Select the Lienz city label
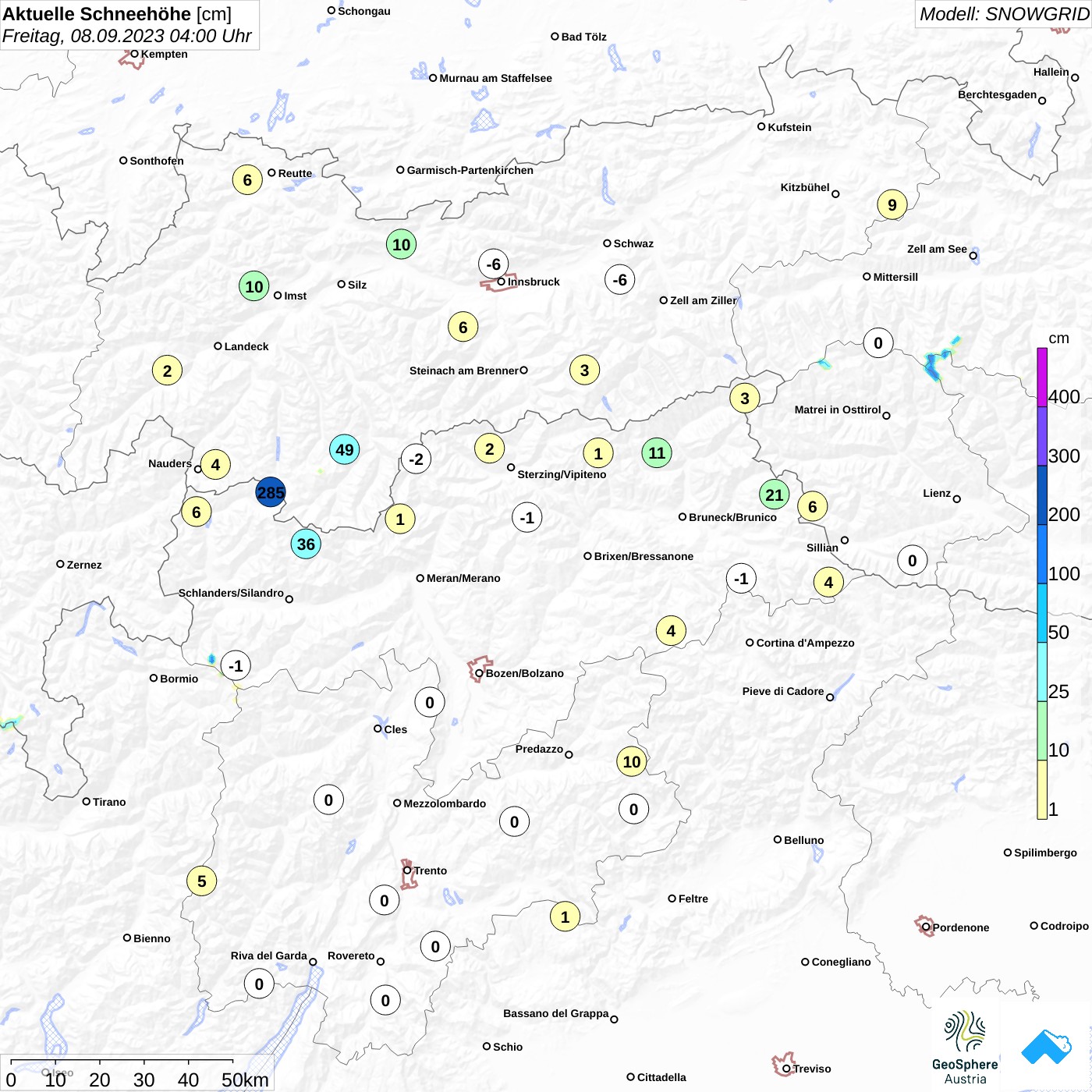 937,493
